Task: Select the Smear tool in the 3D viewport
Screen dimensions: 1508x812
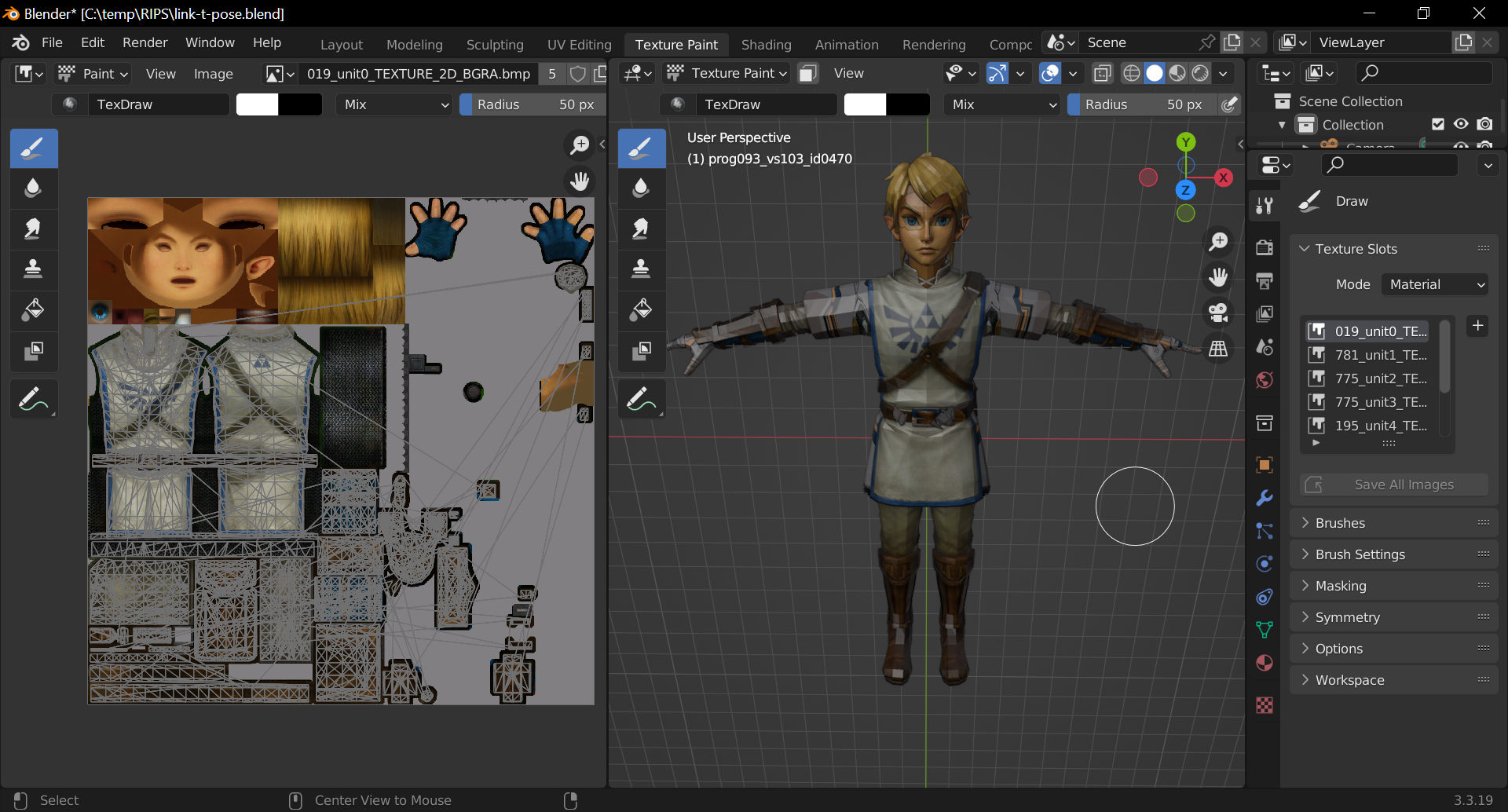Action: (642, 229)
